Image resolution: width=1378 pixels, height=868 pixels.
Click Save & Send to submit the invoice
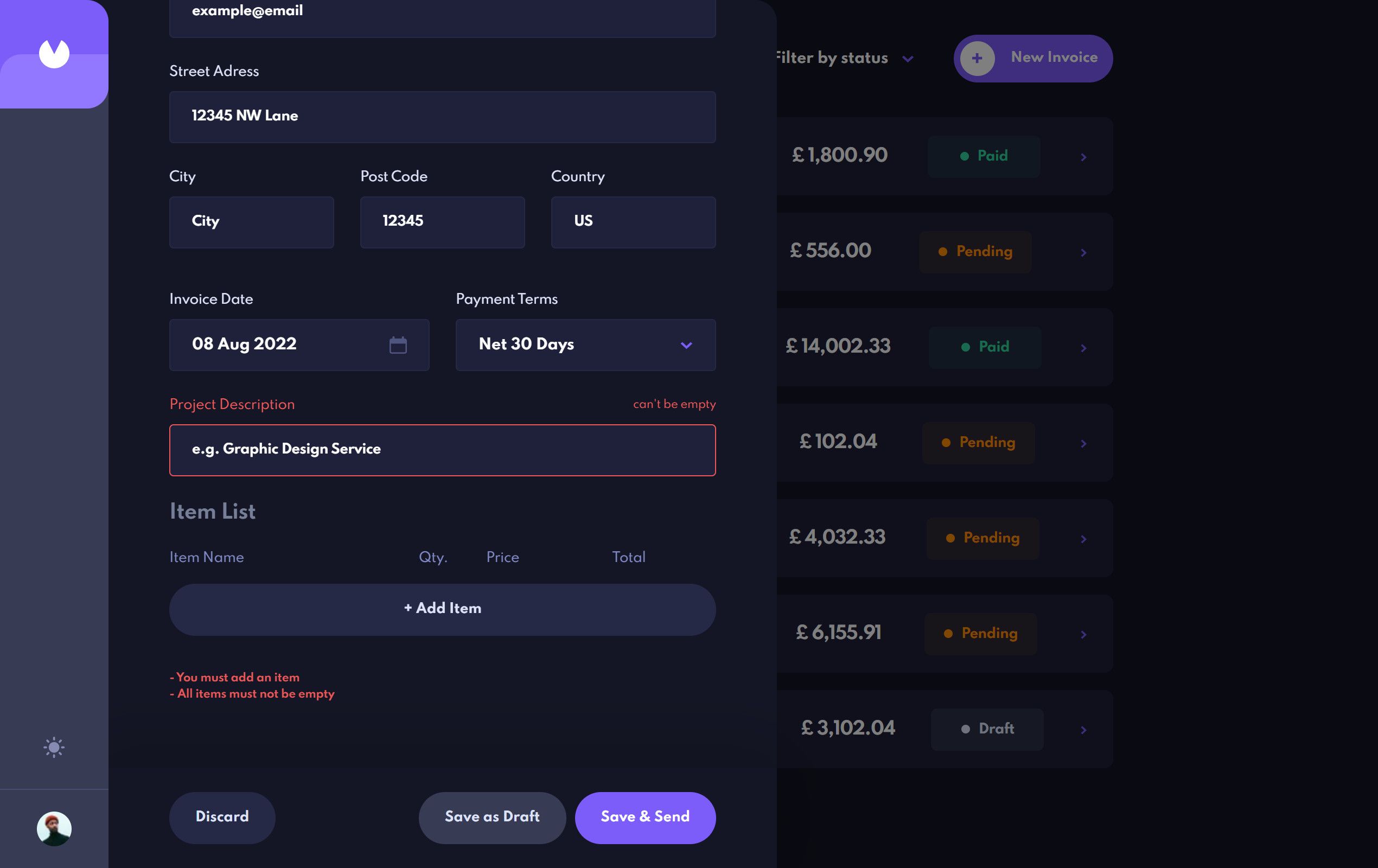[x=645, y=817]
